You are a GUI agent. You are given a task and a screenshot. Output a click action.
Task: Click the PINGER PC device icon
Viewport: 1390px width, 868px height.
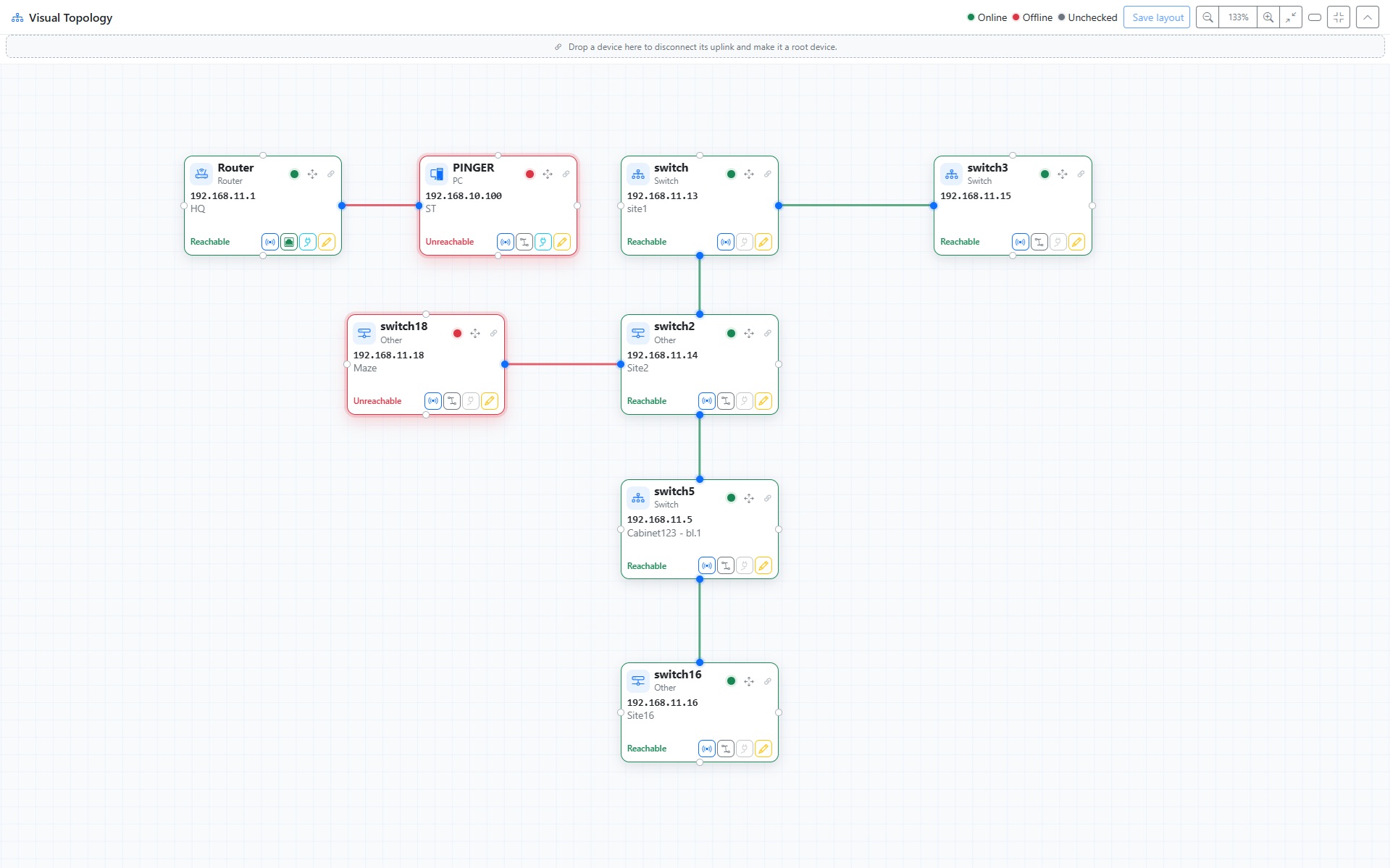(x=437, y=174)
